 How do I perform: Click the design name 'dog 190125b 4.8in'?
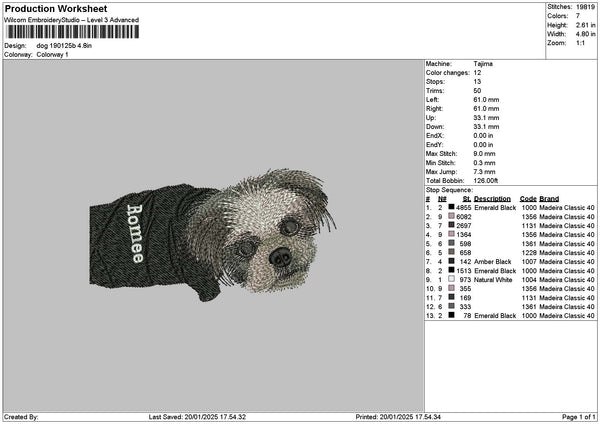pos(64,46)
